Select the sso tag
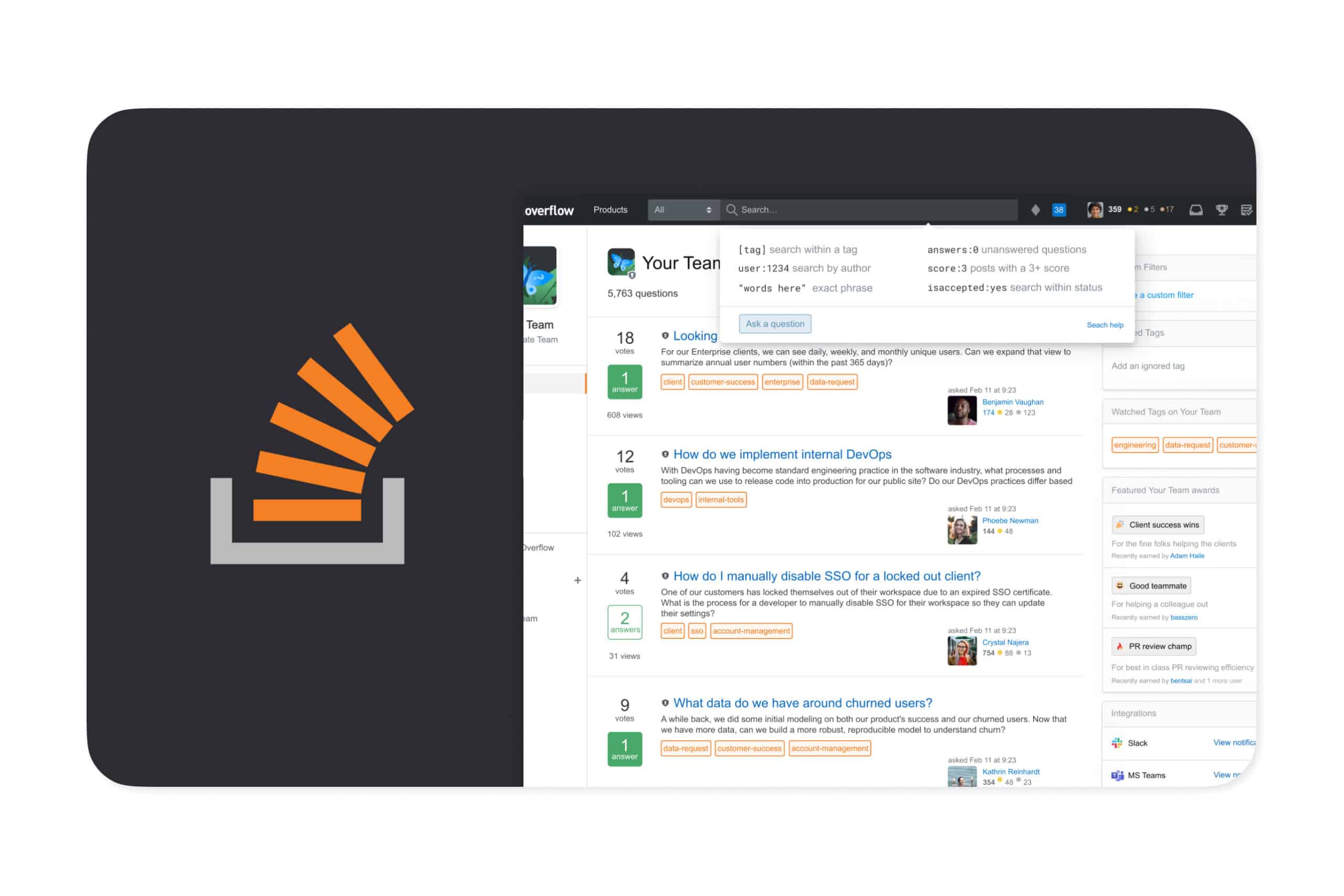1344x896 pixels. click(697, 631)
